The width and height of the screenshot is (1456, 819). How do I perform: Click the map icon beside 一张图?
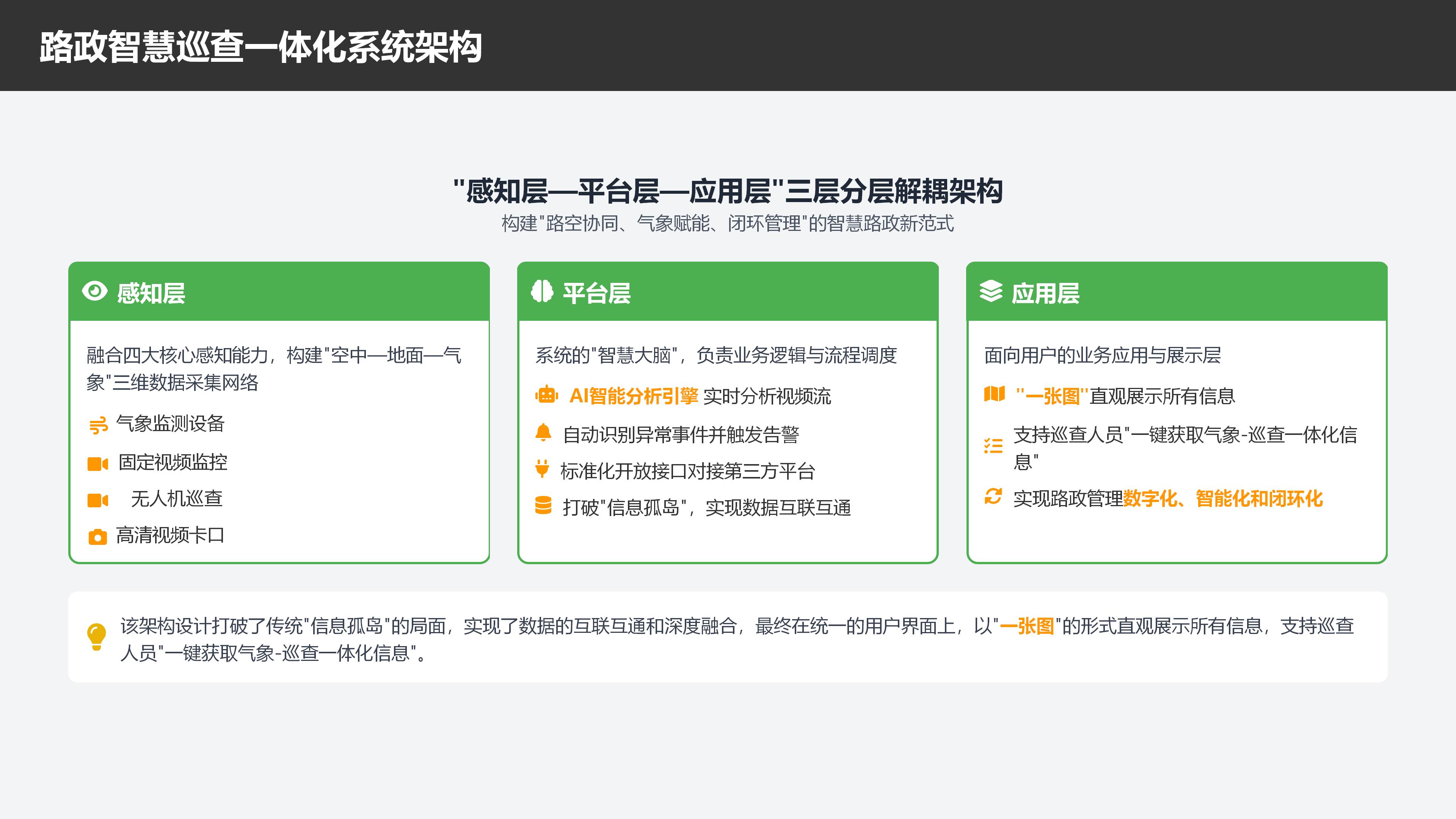[x=994, y=394]
